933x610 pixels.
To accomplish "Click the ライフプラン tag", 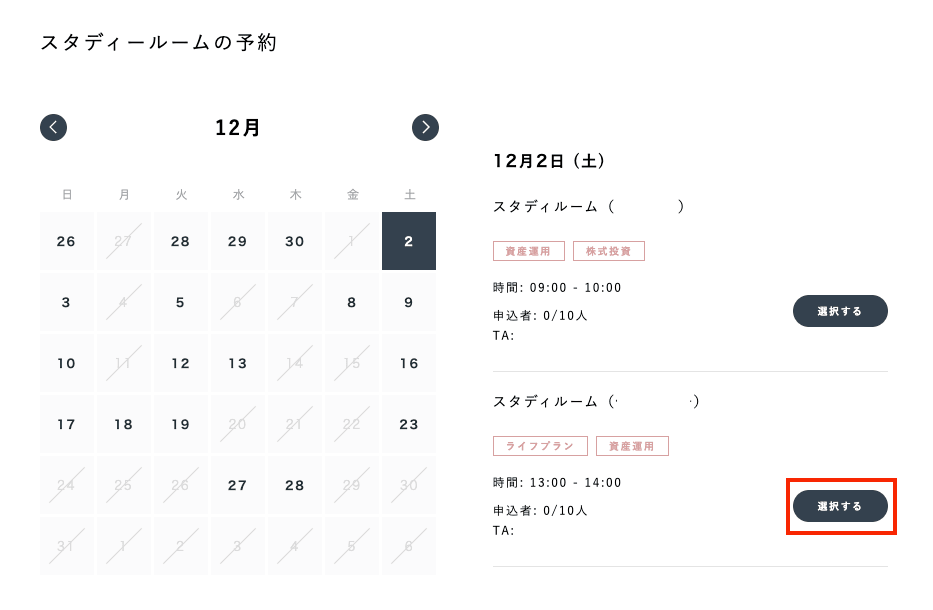I will click(540, 446).
